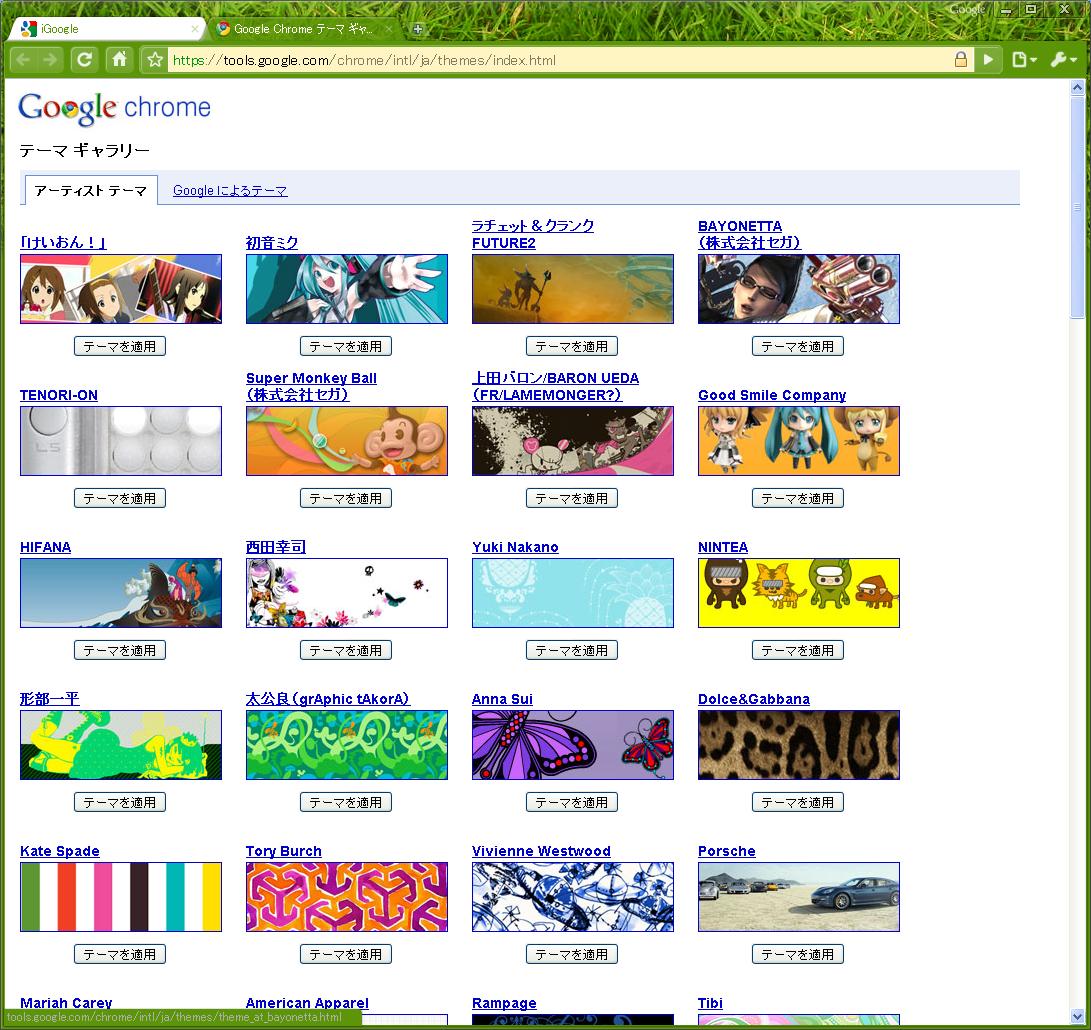This screenshot has height=1030, width=1091.
Task: Click the Super Monkey Ball thumbnail
Action: pos(347,441)
